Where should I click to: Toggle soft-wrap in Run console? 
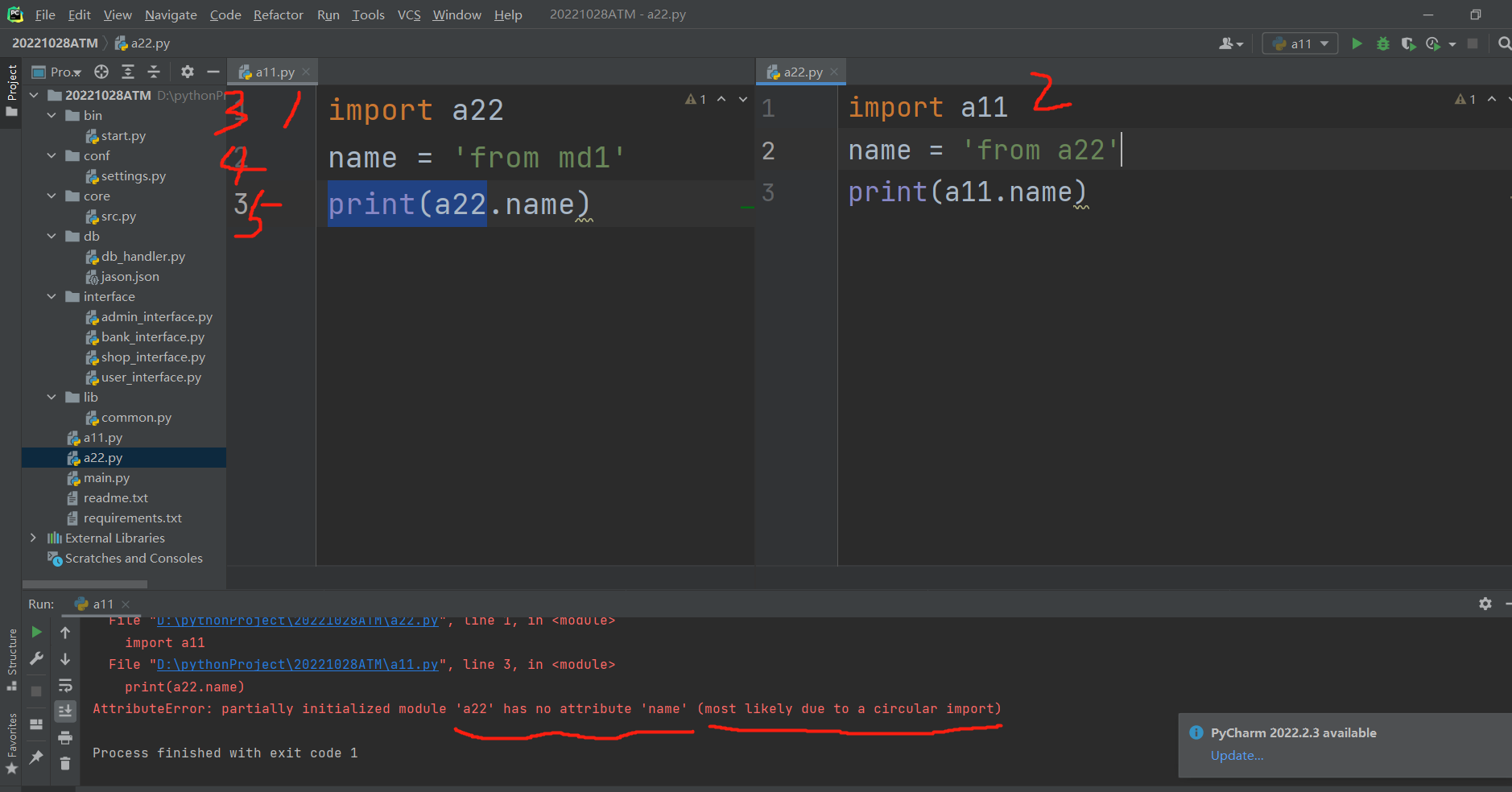point(65,686)
